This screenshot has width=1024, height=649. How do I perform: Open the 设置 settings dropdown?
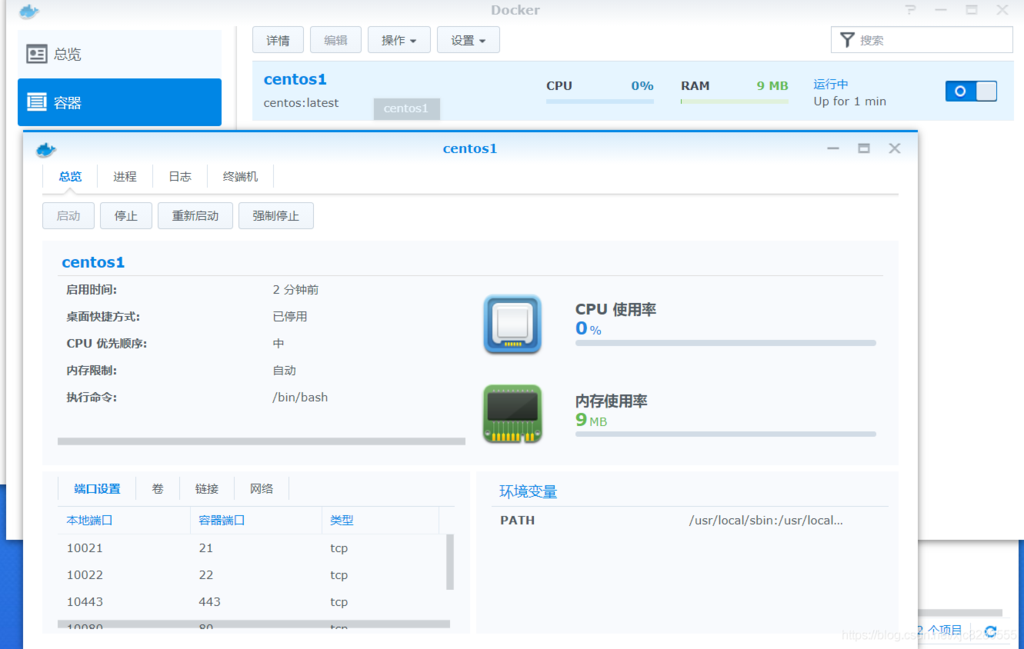(x=468, y=40)
